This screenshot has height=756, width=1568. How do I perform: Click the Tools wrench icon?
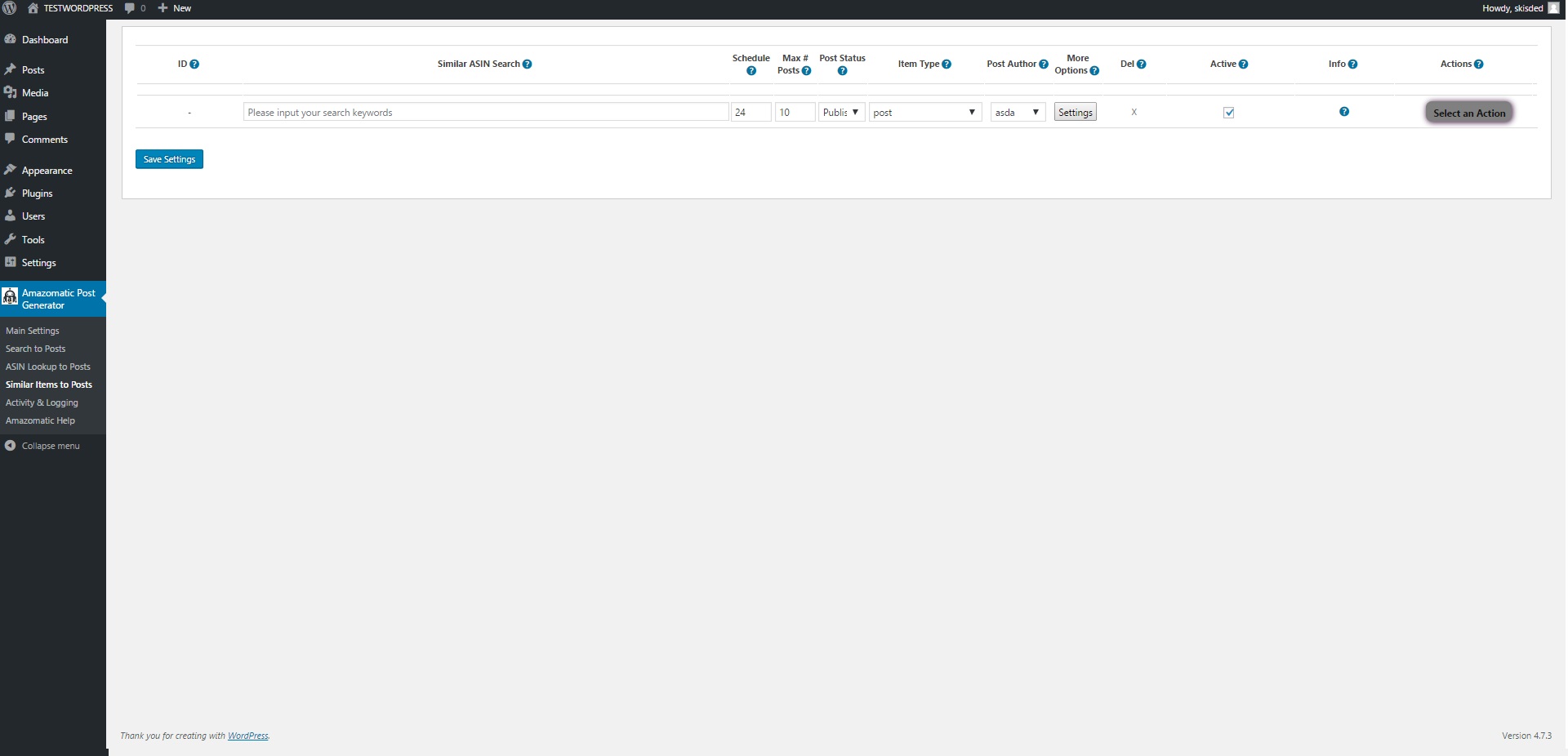pos(11,239)
